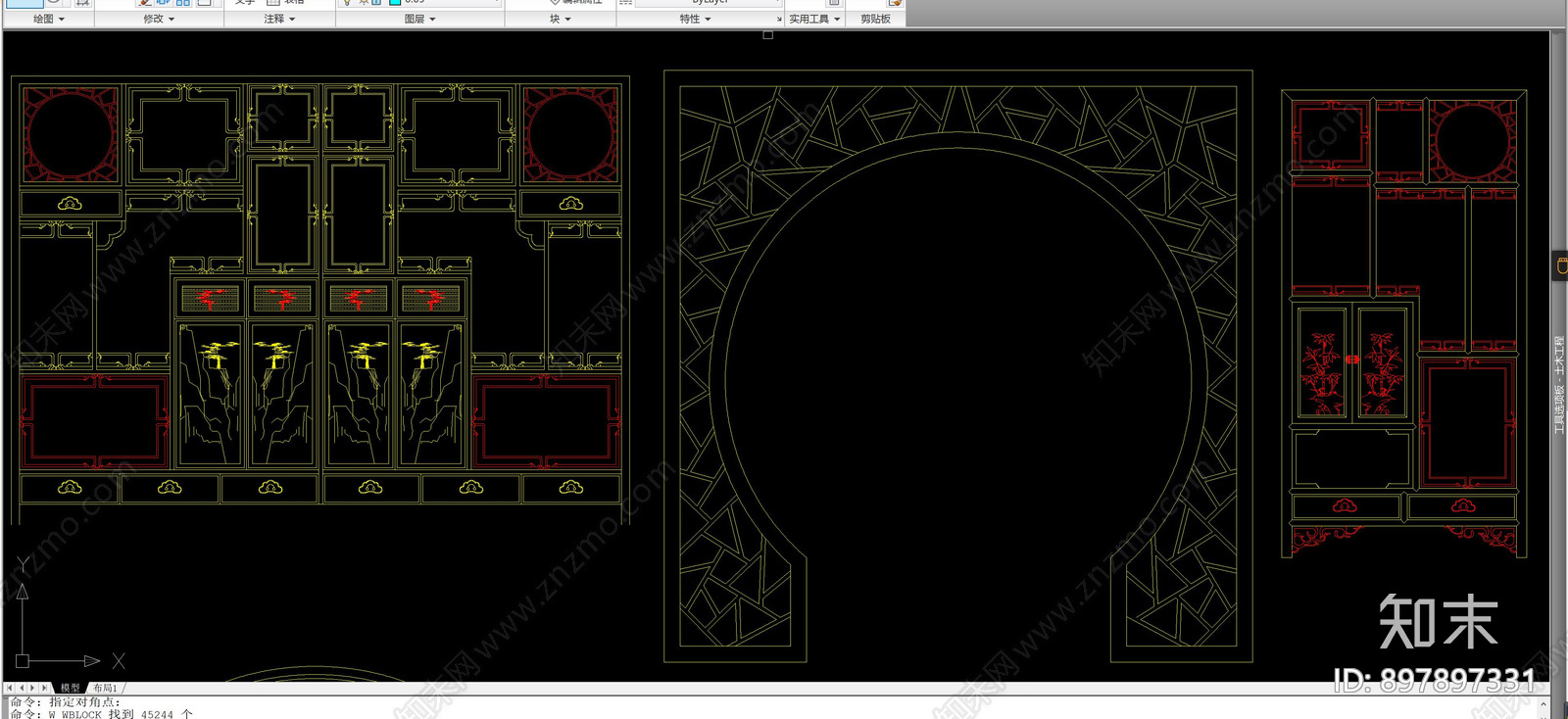The image size is (1568, 719).
Task: Click the command history line '指定对角点:'
Action: (85, 701)
